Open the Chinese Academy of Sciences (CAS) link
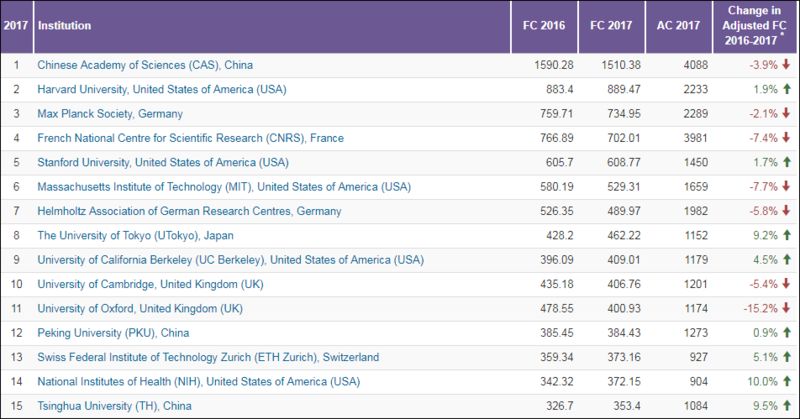Viewport: 800px width, 419px height. point(145,65)
